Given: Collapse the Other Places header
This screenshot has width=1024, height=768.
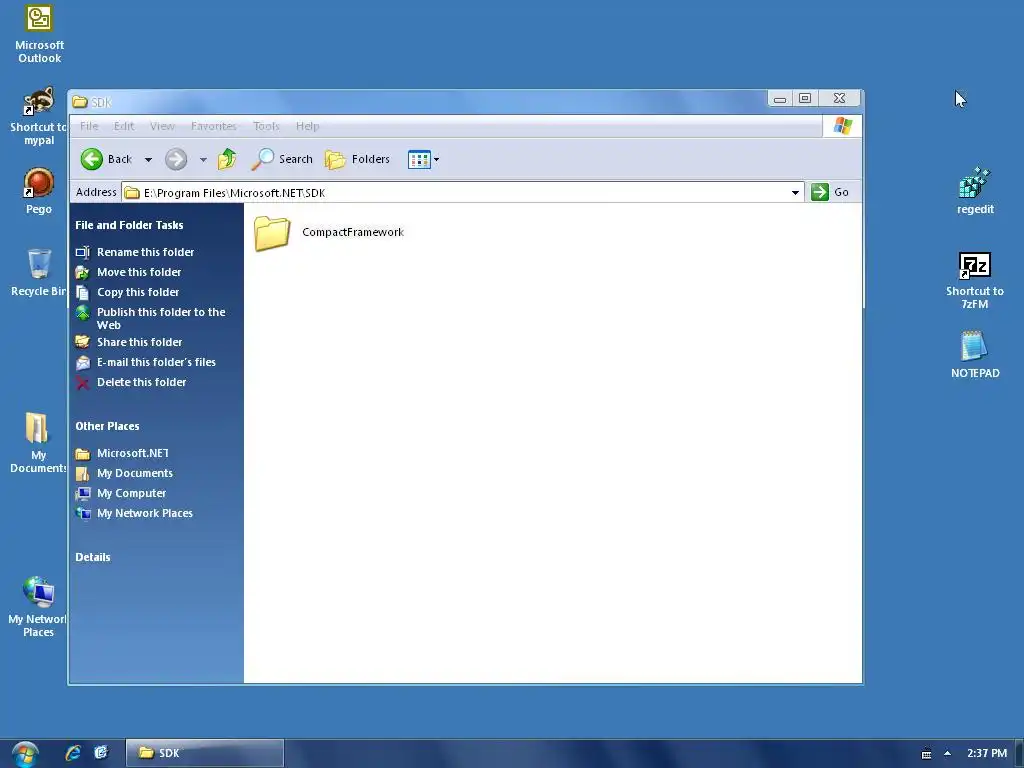Looking at the screenshot, I should point(107,426).
